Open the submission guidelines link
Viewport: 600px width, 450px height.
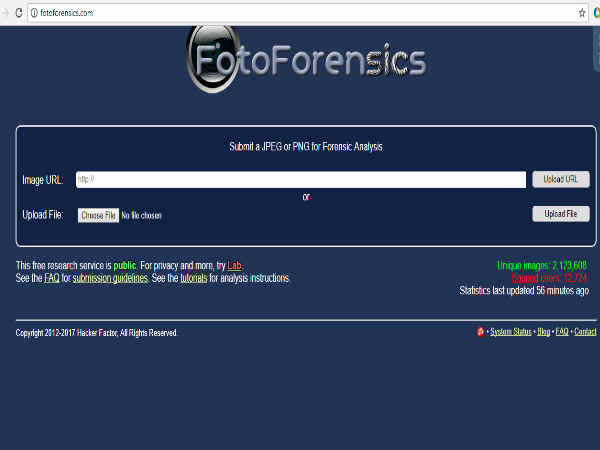point(110,278)
